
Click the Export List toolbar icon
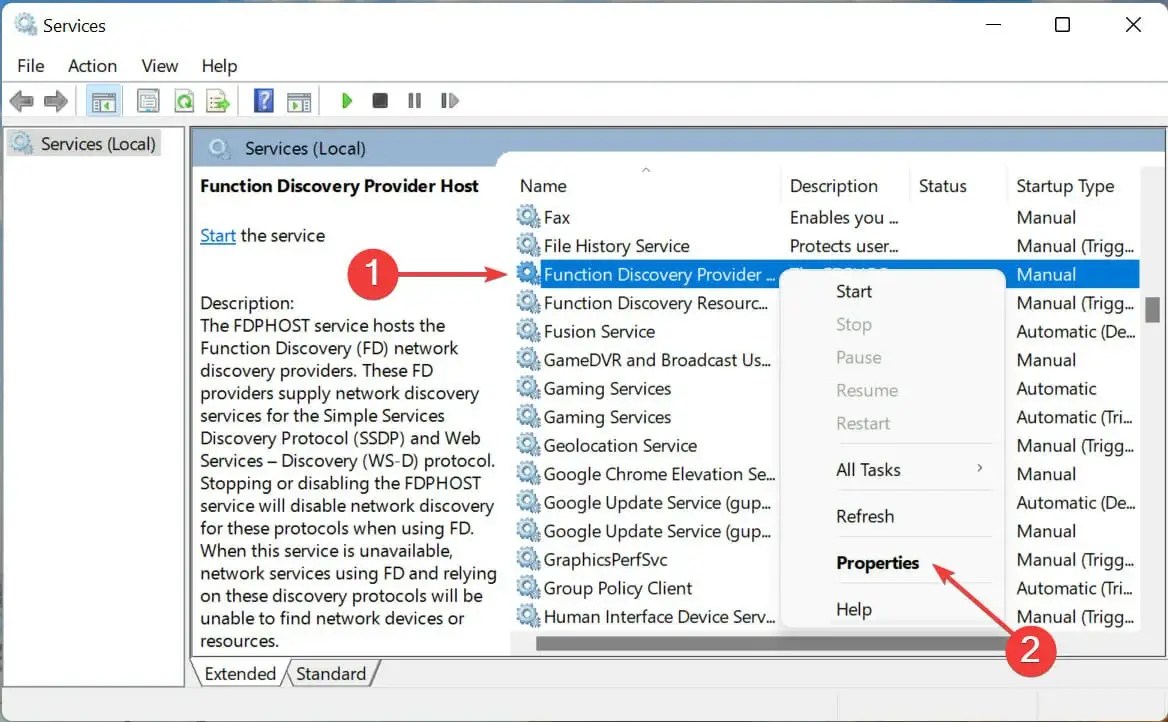[x=218, y=100]
